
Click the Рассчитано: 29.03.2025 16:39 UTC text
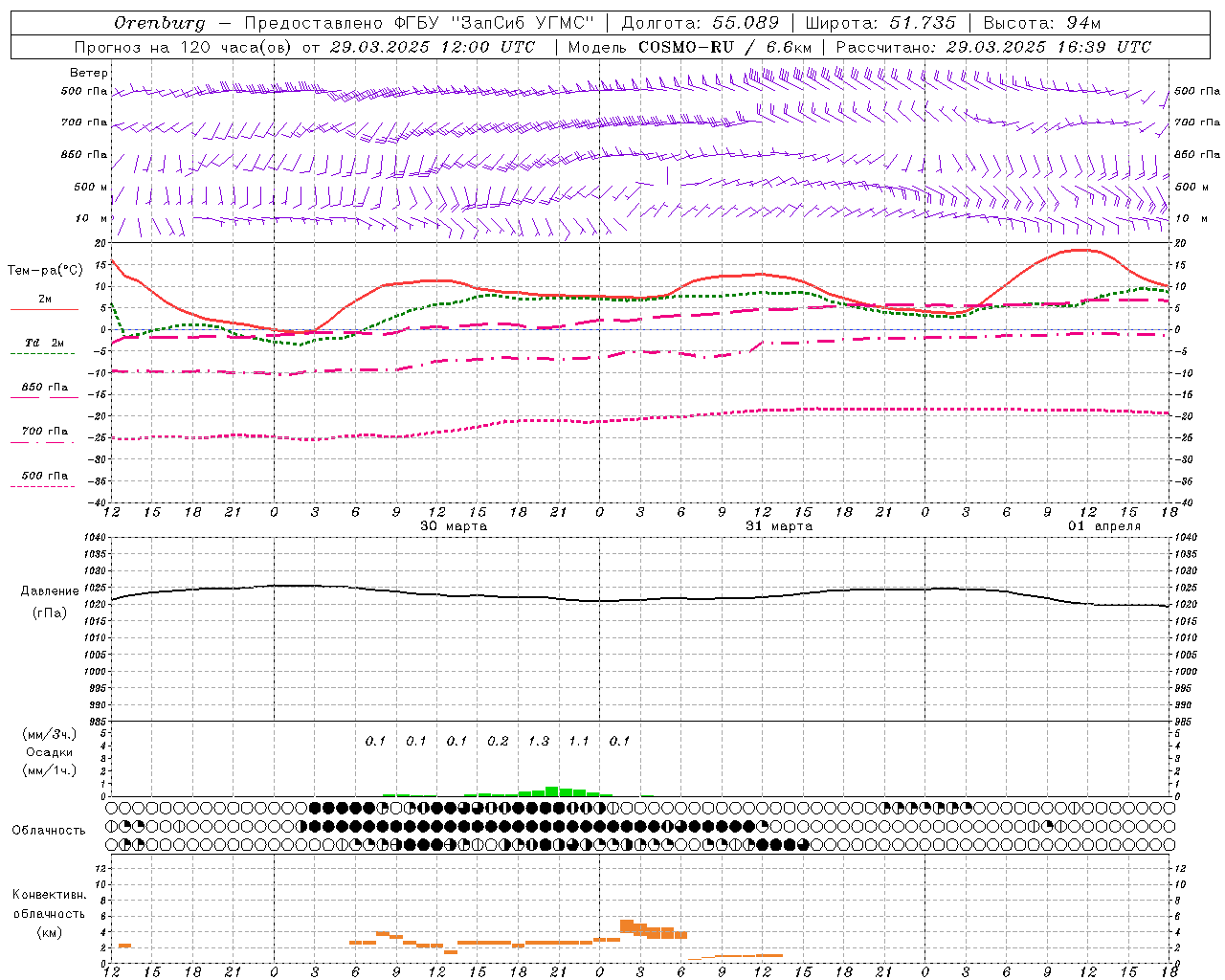pos(993,47)
